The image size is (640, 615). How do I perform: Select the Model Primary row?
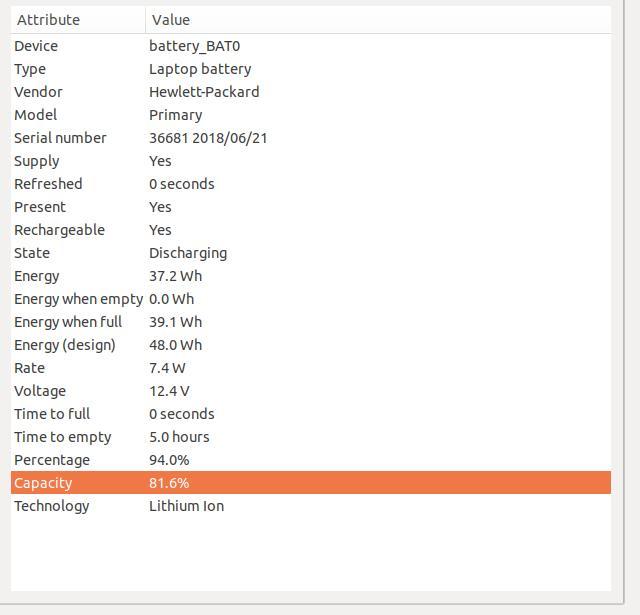pos(311,115)
